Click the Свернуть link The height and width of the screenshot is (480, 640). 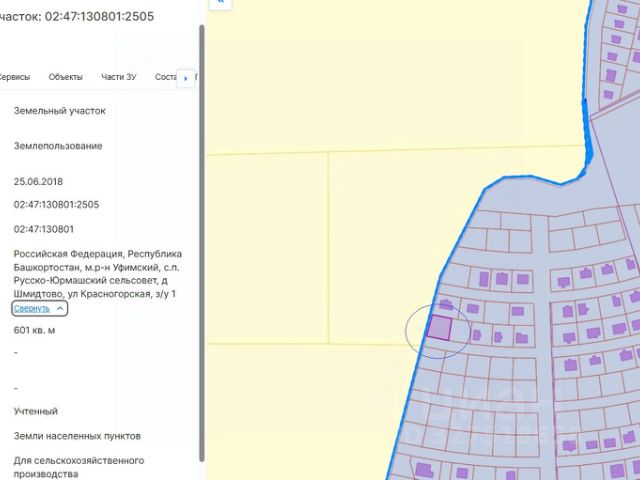31,308
